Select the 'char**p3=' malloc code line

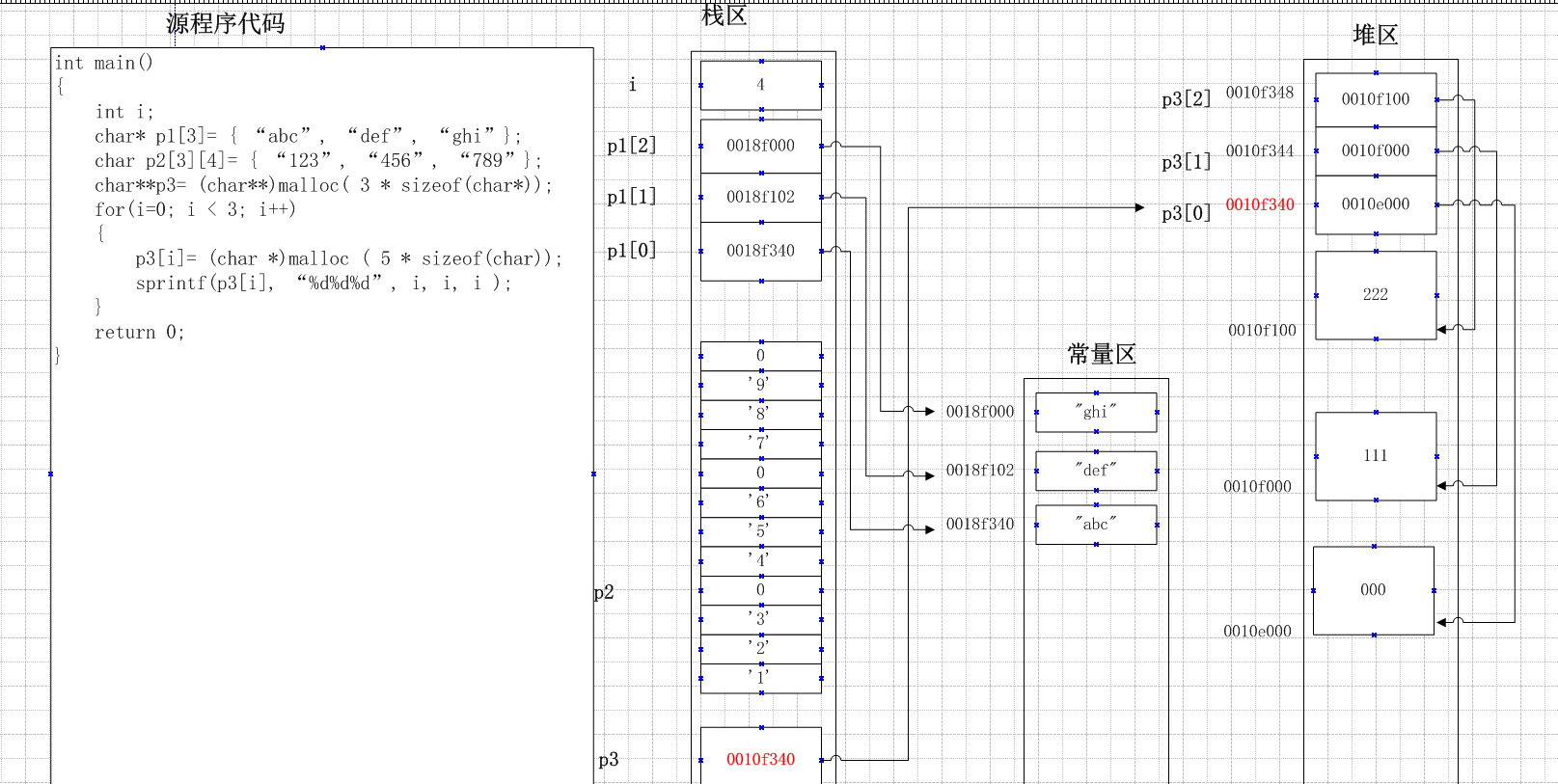324,185
